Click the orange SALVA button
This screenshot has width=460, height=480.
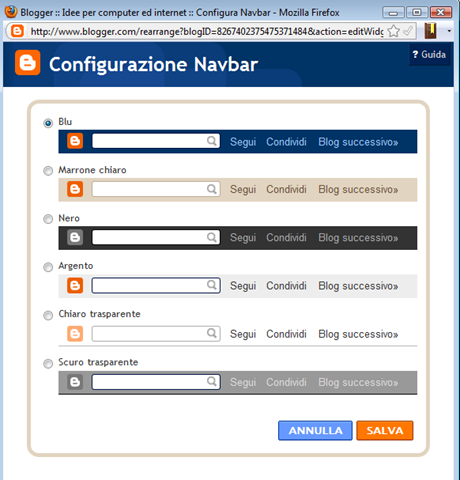click(x=385, y=431)
